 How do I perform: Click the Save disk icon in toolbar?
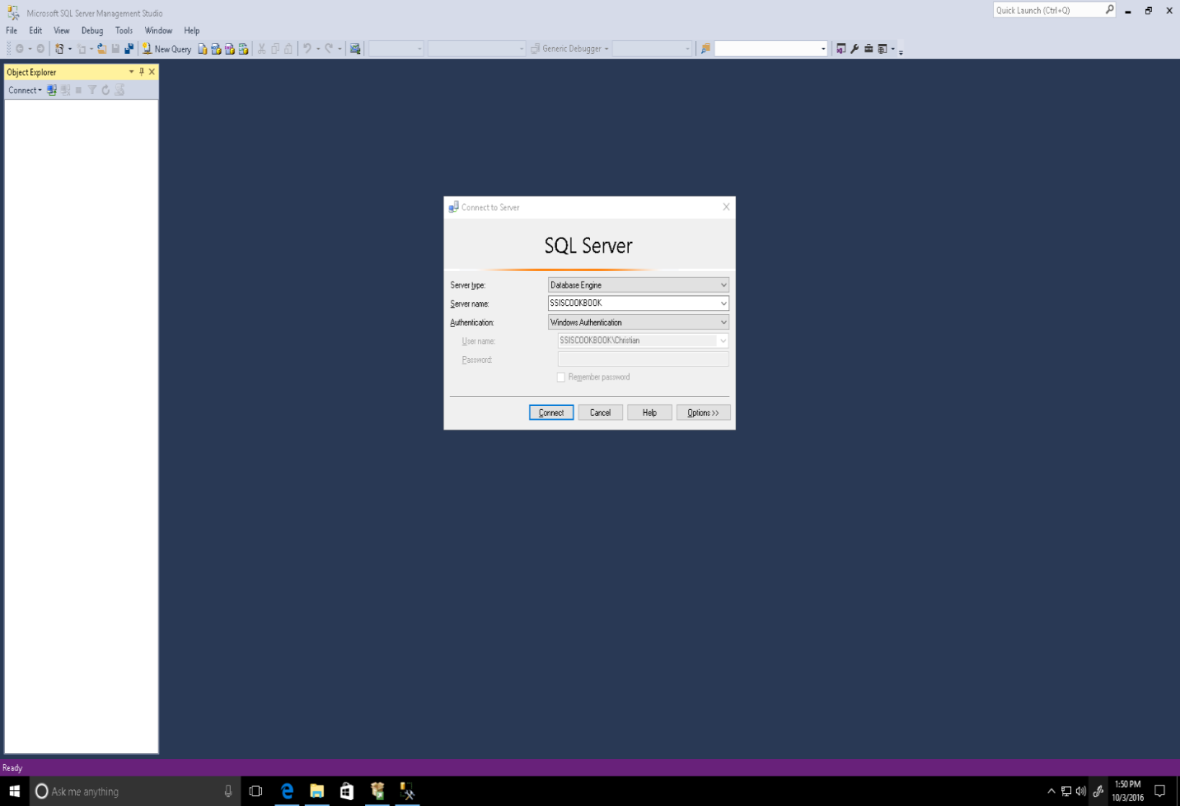click(115, 49)
